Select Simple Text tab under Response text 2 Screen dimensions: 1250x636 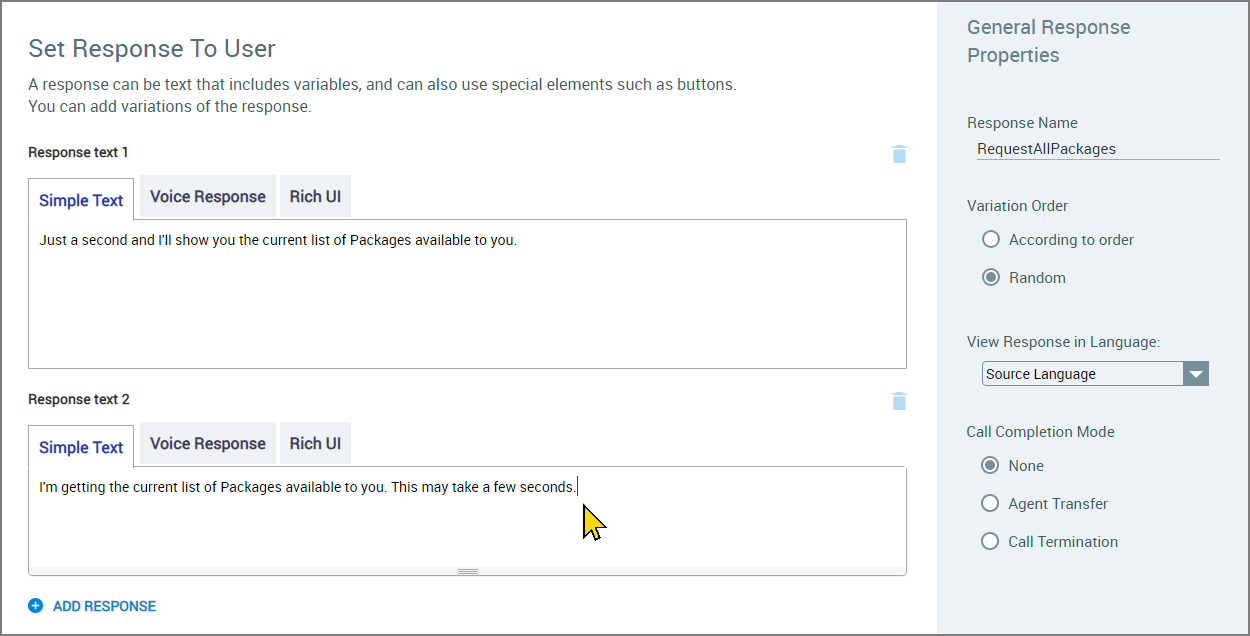[80, 445]
